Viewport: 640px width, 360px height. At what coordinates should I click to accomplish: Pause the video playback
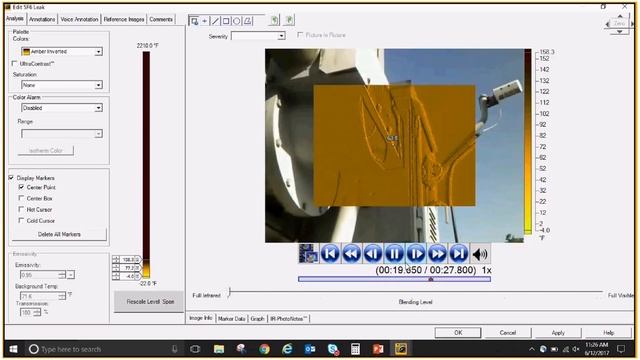coord(394,254)
